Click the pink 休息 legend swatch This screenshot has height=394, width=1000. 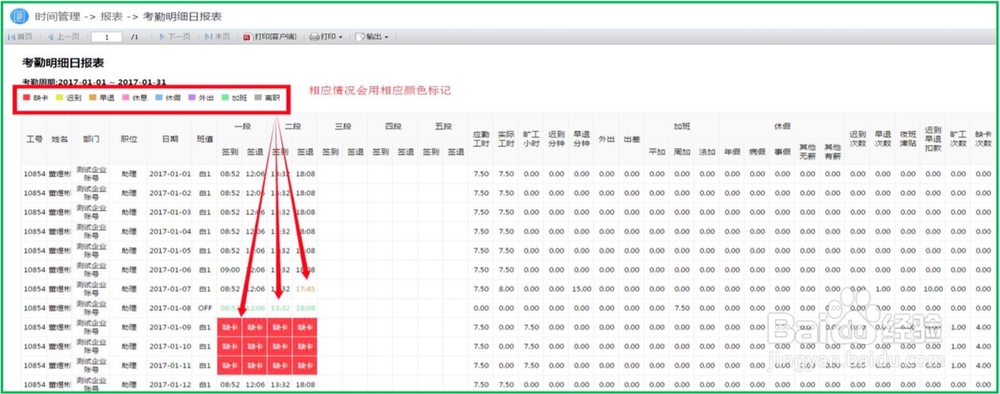(126, 98)
